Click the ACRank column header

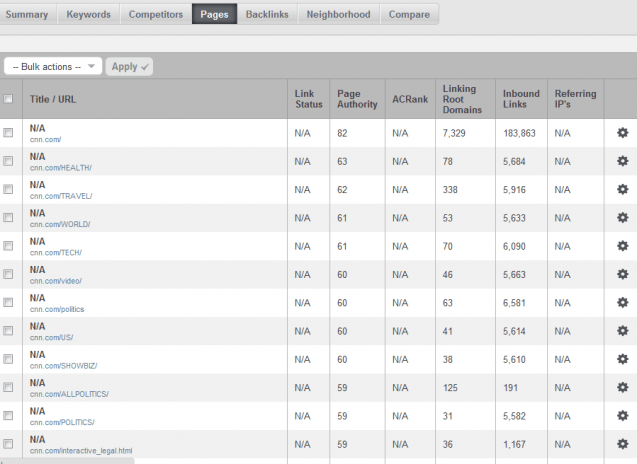point(410,99)
